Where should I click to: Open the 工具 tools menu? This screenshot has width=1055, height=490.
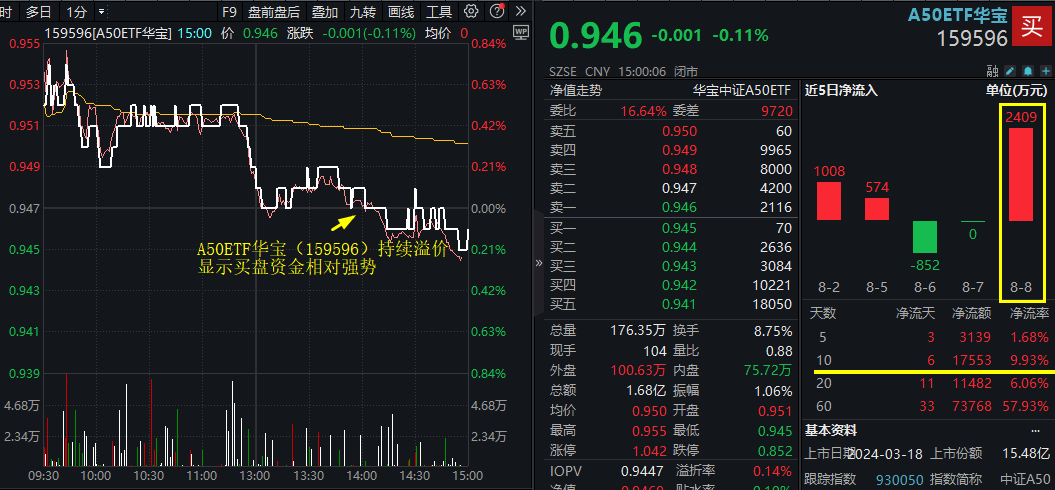pos(439,12)
